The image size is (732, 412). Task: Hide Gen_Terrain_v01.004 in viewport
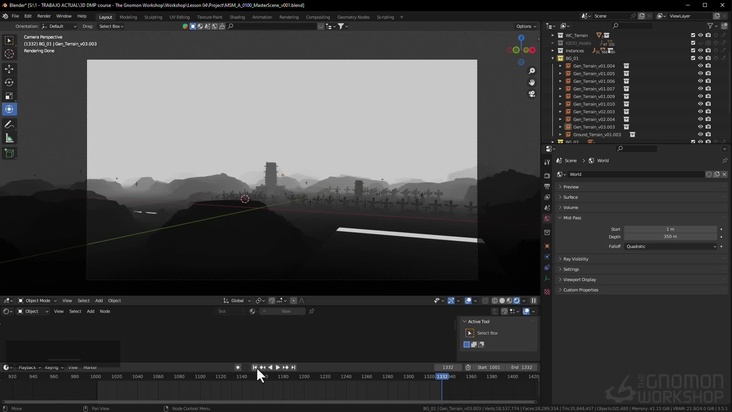point(700,66)
